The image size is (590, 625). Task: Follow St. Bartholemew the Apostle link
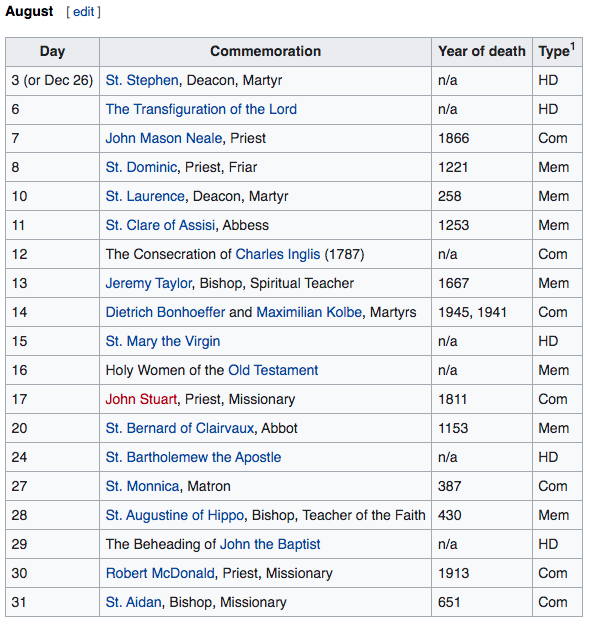[193, 458]
